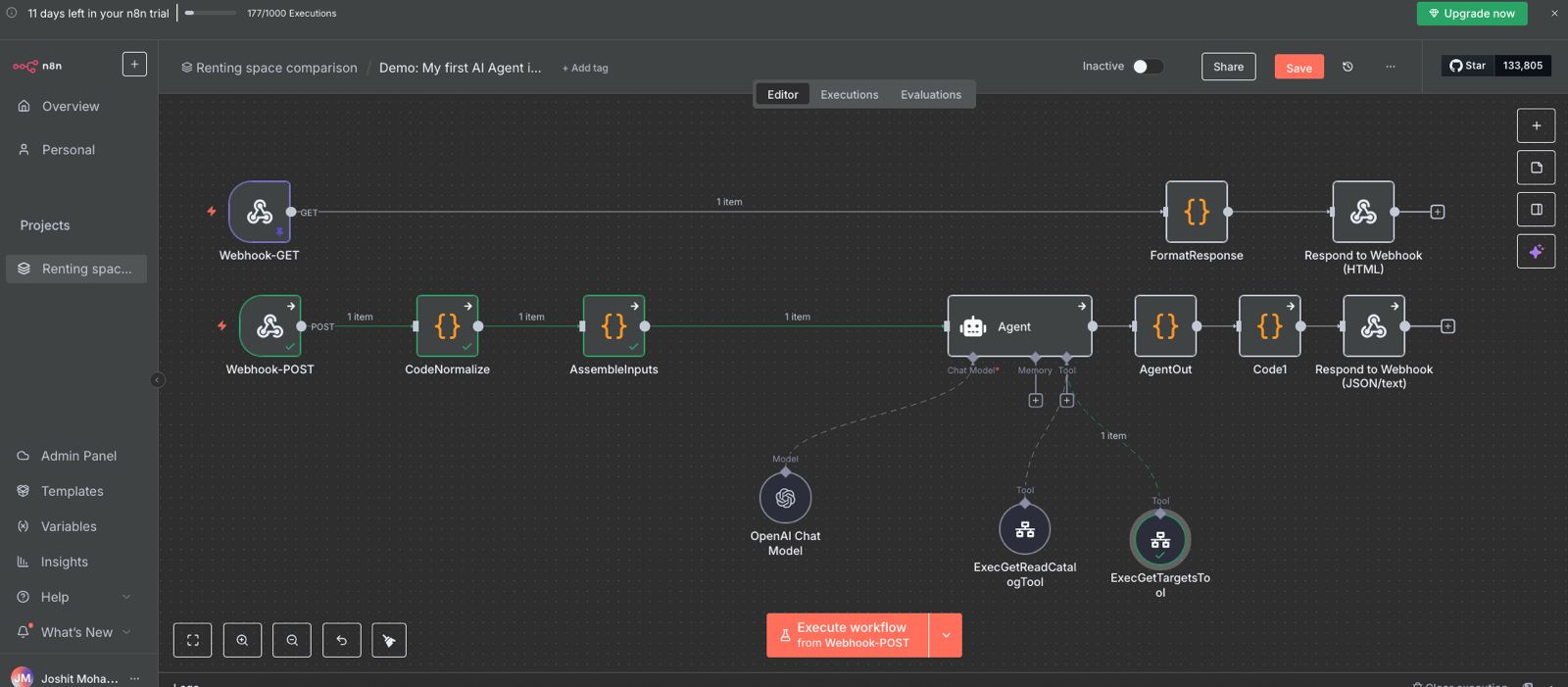The height and width of the screenshot is (687, 1568).
Task: Toggle the workflow Inactive switch
Action: pos(1148,67)
